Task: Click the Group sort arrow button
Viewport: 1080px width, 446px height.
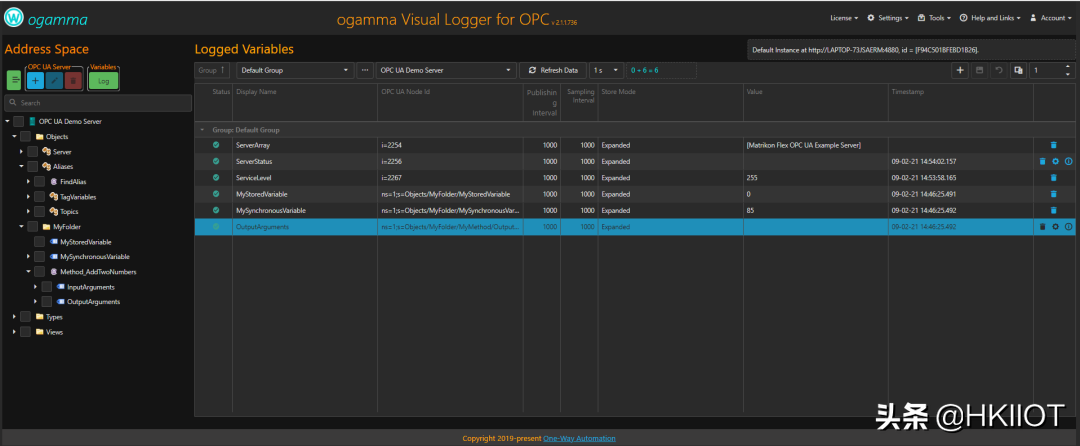Action: pos(212,70)
